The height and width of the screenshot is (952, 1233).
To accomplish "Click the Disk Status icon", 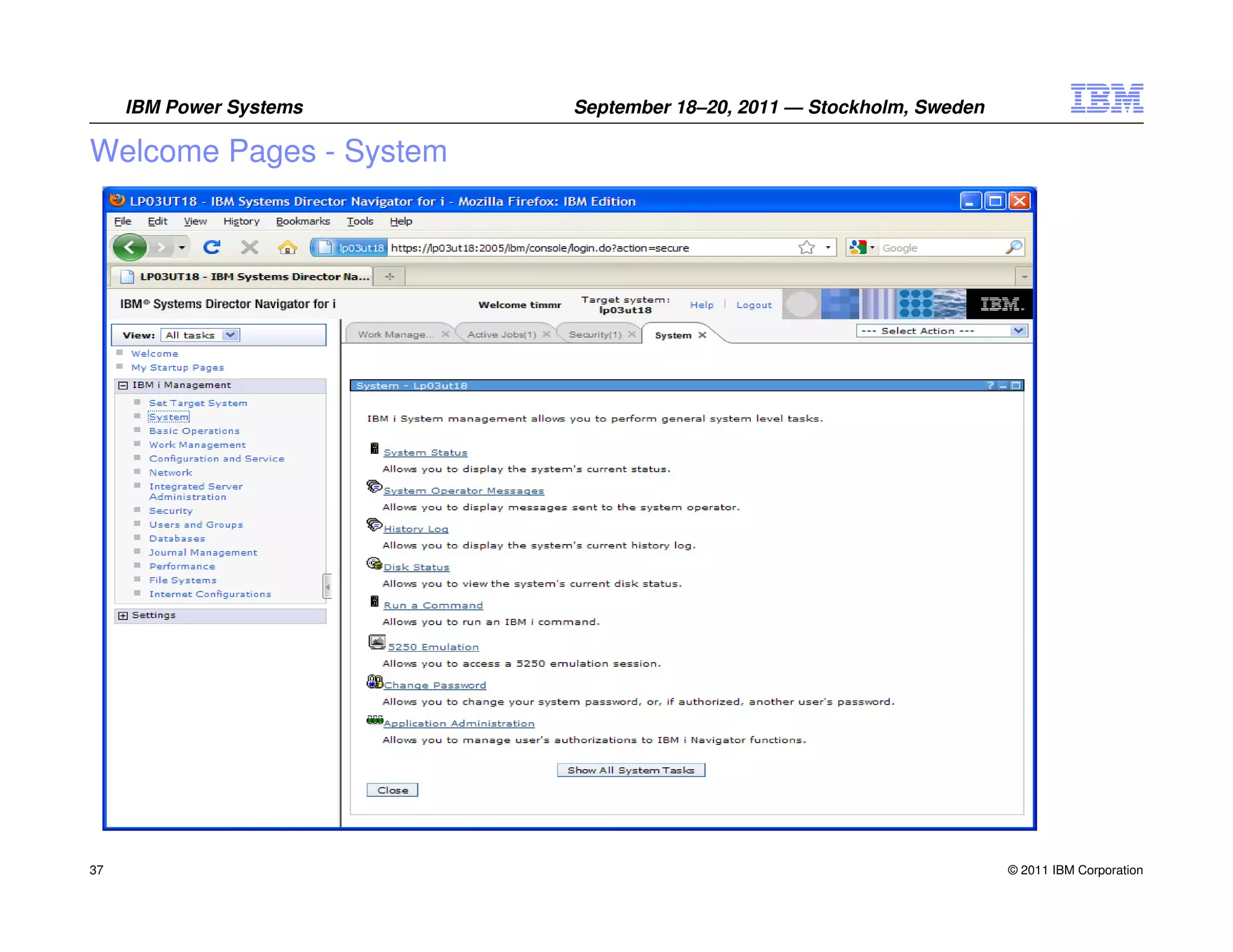I will pos(374,563).
